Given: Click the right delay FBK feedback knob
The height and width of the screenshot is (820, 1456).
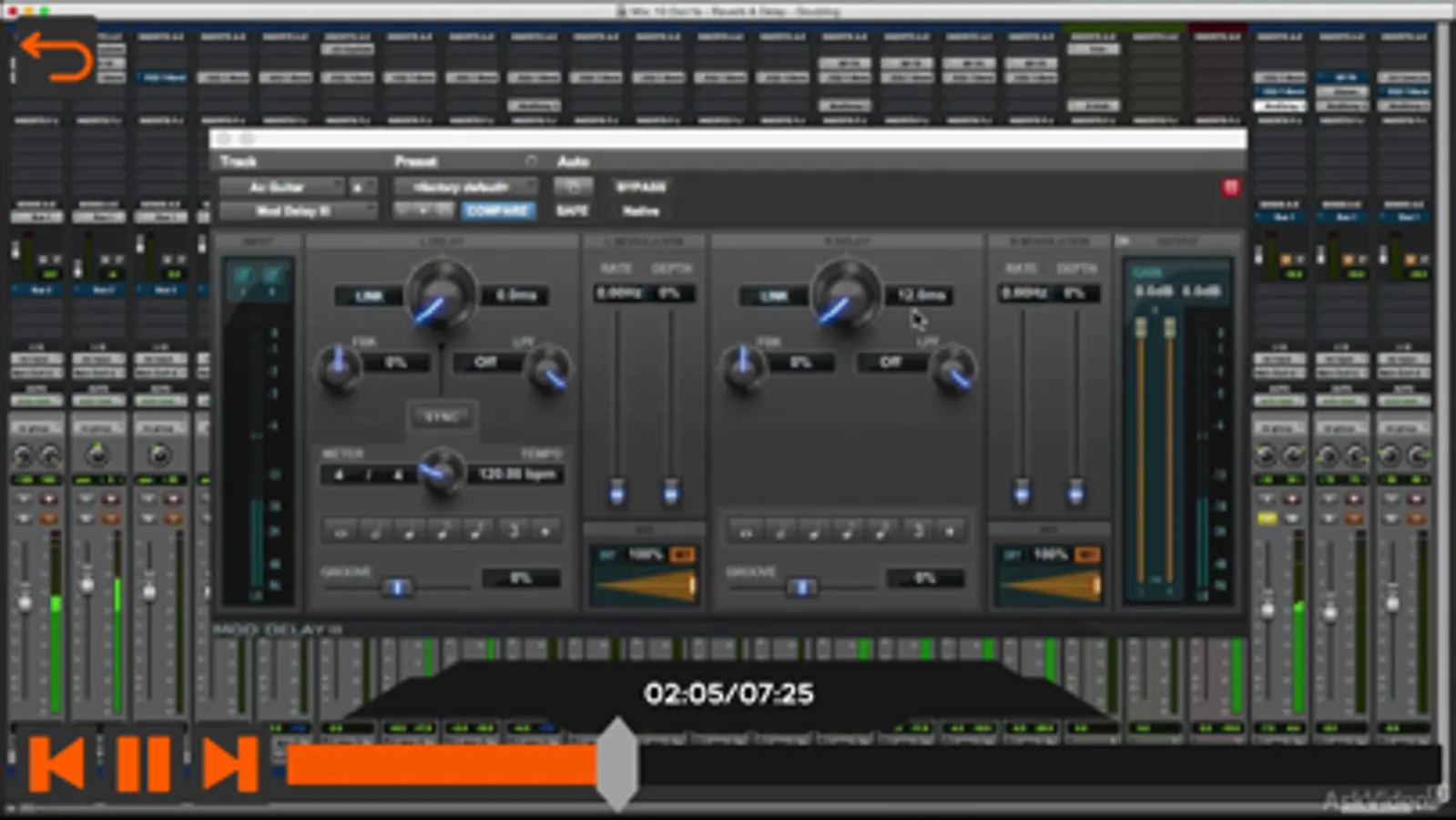Looking at the screenshot, I should [743, 367].
